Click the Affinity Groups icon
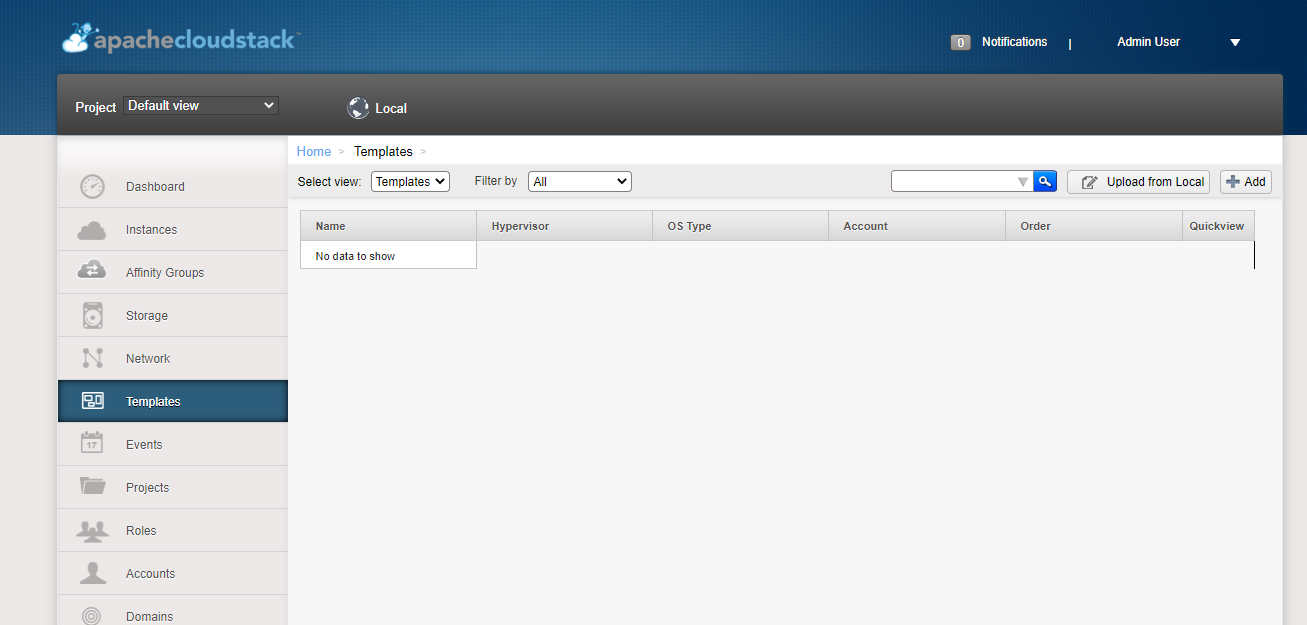The width and height of the screenshot is (1307, 625). pos(92,271)
